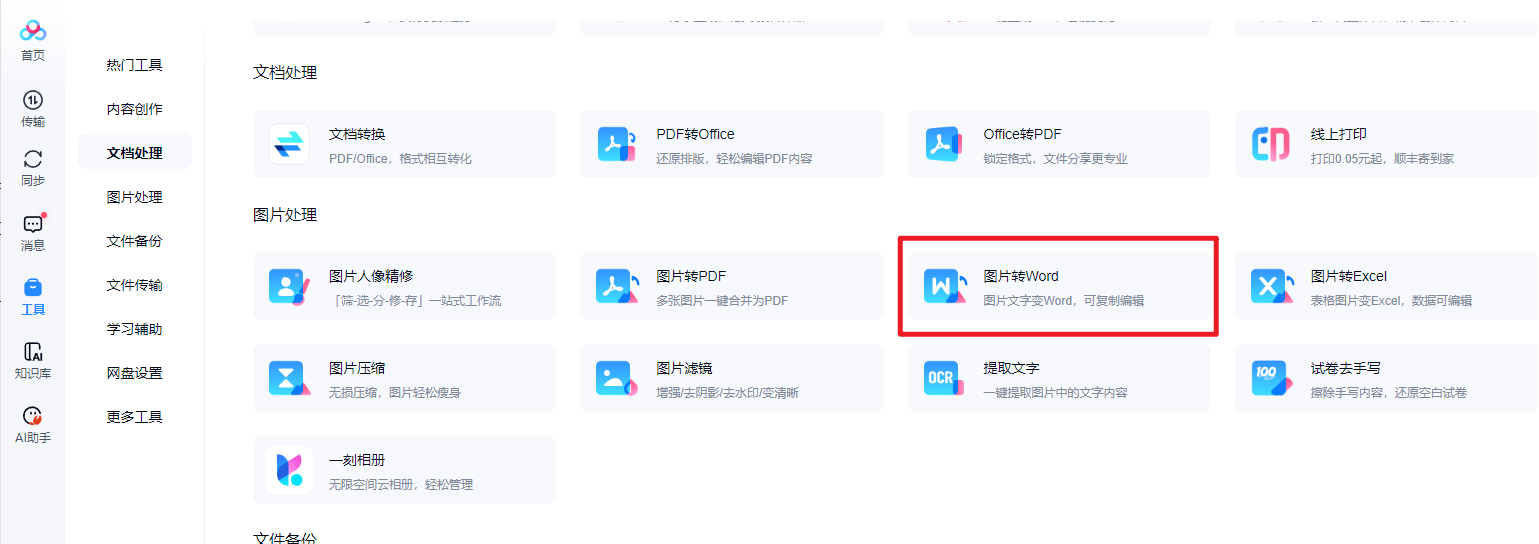Open AI助手 assistant icon in sidebar
Image resolution: width=1539 pixels, height=544 pixels.
(x=33, y=416)
